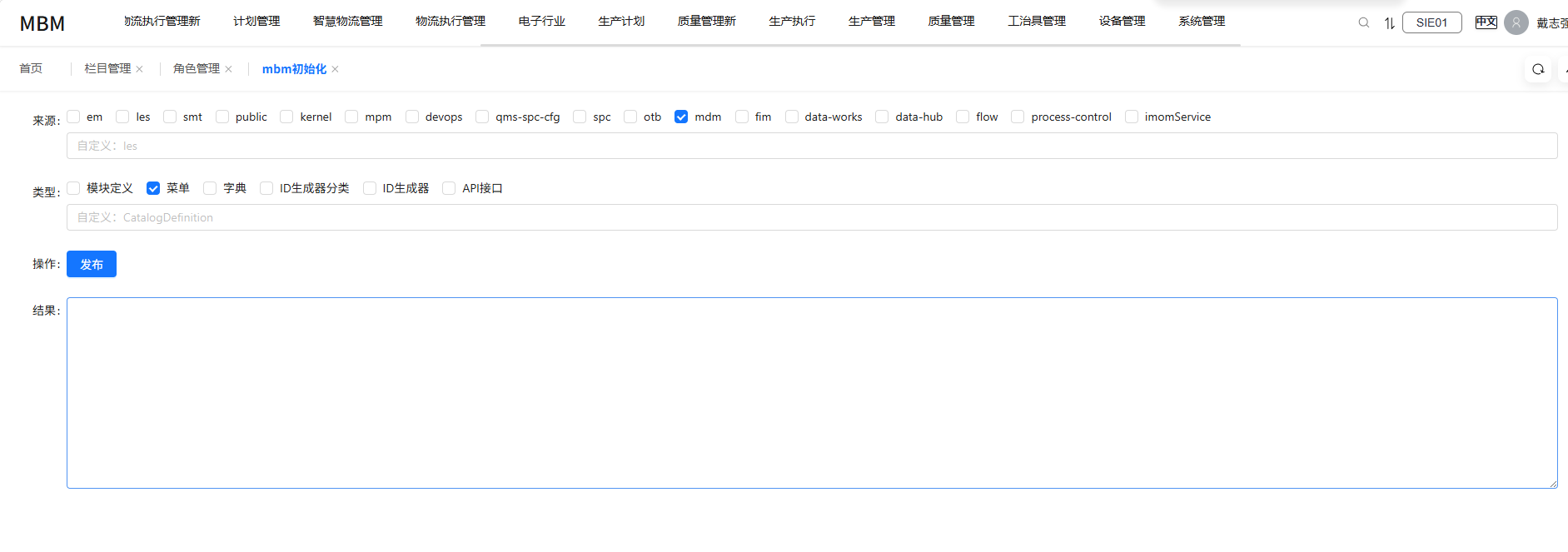The width and height of the screenshot is (1568, 552).
Task: Click the up-down switch arrows icon
Action: tap(1390, 22)
